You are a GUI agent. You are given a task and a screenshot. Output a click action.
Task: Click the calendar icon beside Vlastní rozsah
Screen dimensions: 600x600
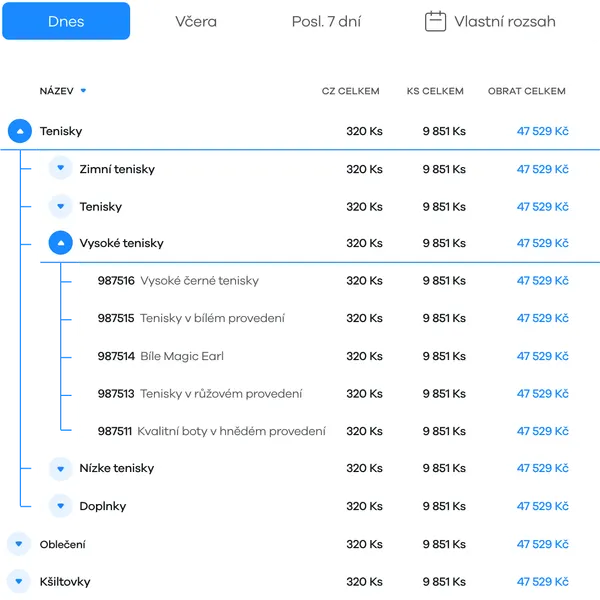click(435, 21)
